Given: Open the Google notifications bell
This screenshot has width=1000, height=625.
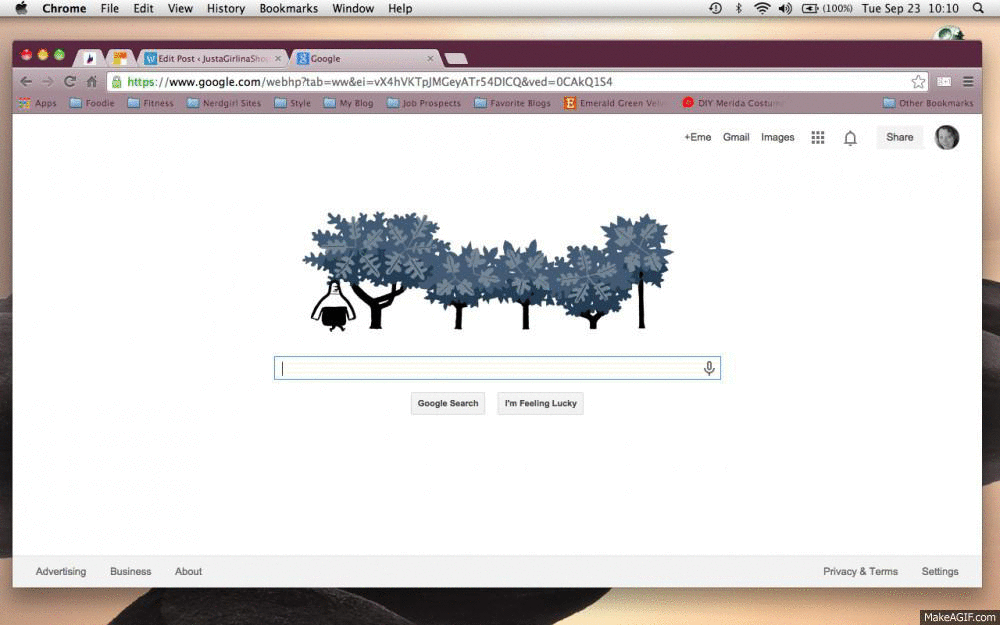Looking at the screenshot, I should (850, 138).
